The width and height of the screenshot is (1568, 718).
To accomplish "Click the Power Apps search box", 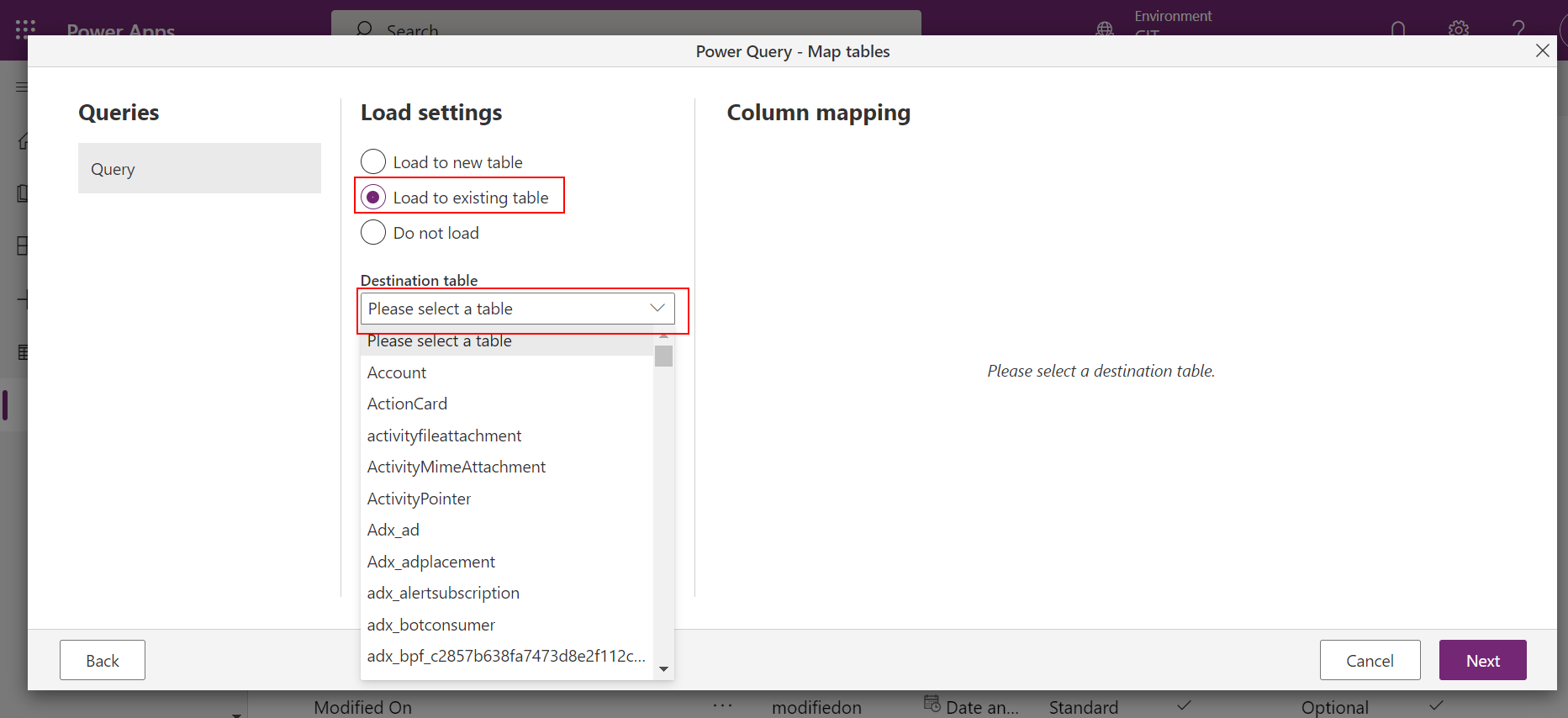I will [x=626, y=24].
